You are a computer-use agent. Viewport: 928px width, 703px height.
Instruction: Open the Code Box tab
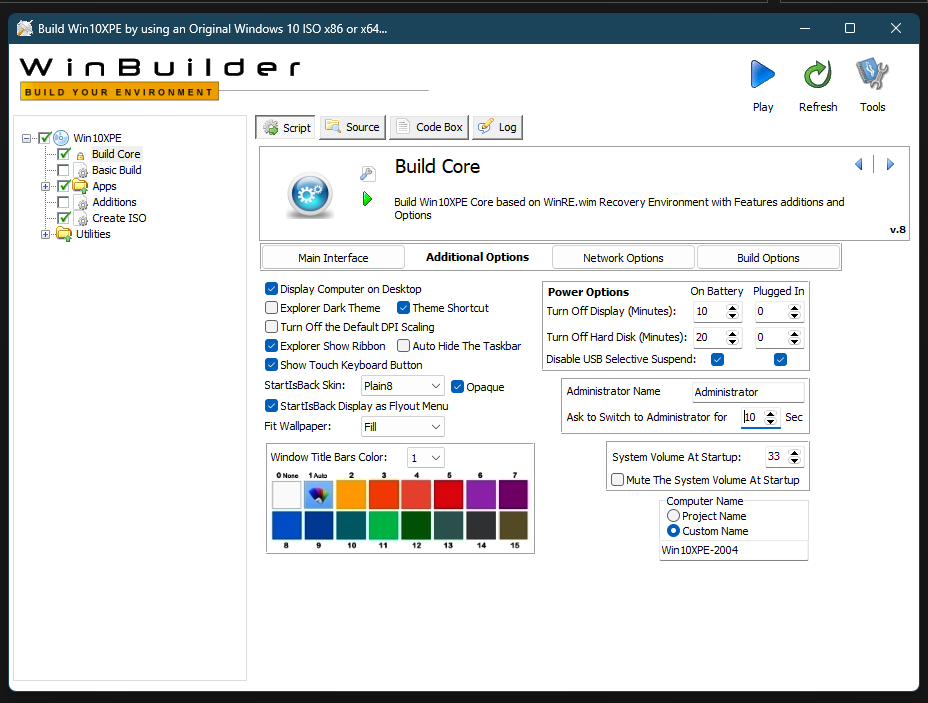pyautogui.click(x=429, y=127)
